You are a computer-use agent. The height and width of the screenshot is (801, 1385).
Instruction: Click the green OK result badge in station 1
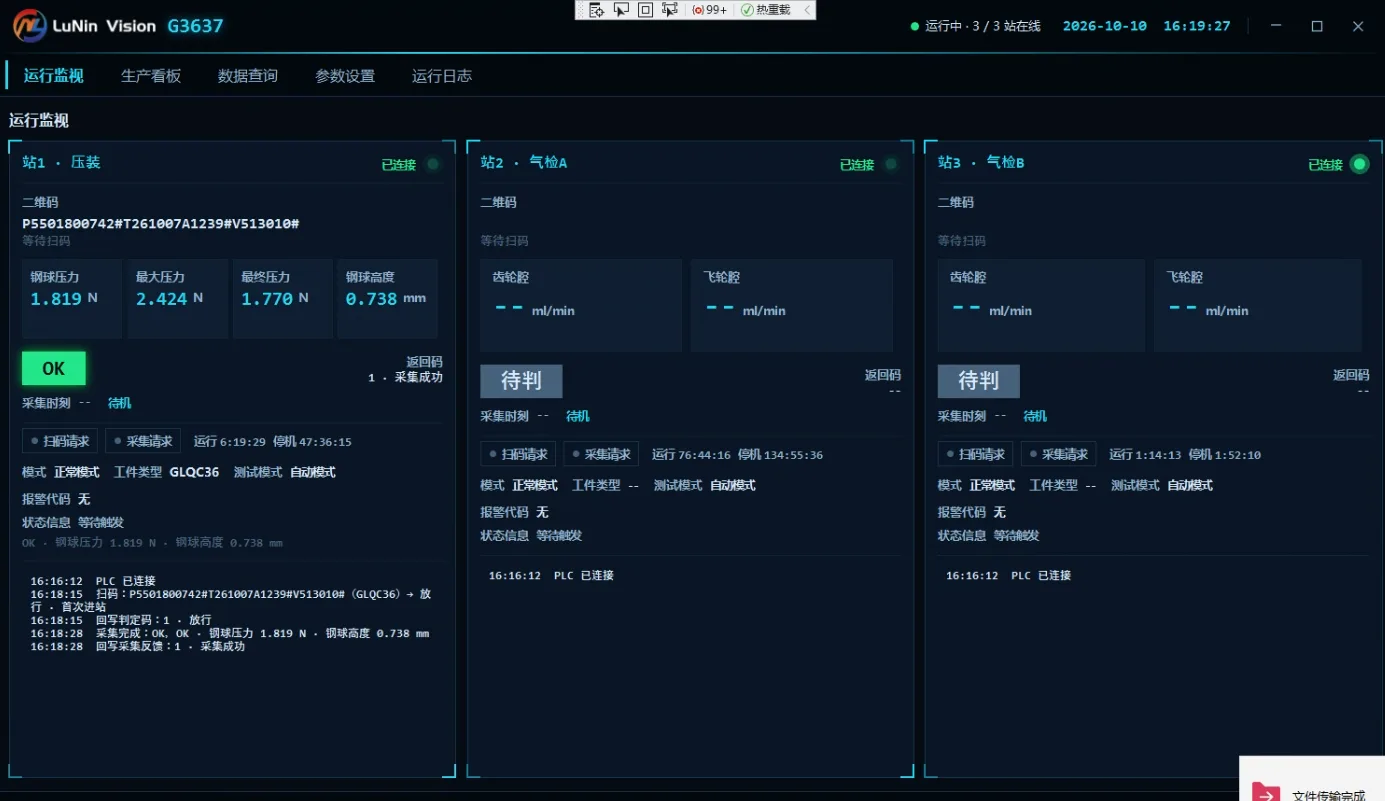click(x=54, y=368)
